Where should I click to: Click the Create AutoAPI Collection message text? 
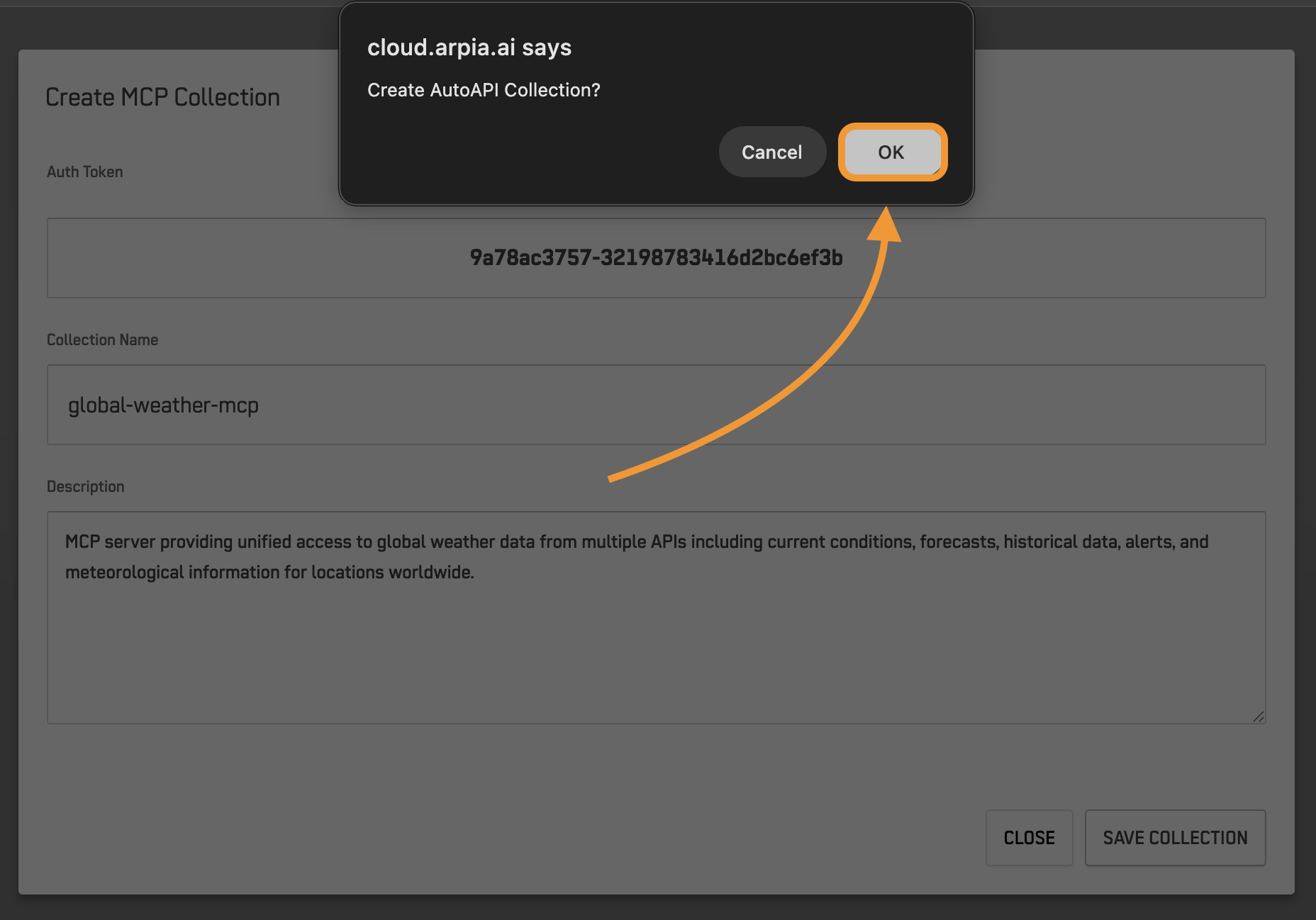coord(484,90)
